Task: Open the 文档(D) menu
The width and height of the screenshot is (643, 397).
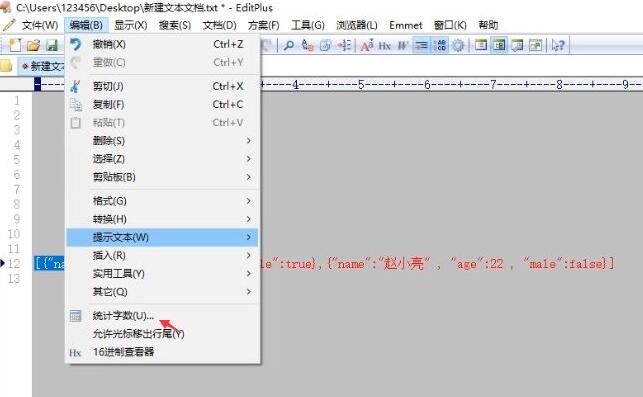Action: [220, 25]
